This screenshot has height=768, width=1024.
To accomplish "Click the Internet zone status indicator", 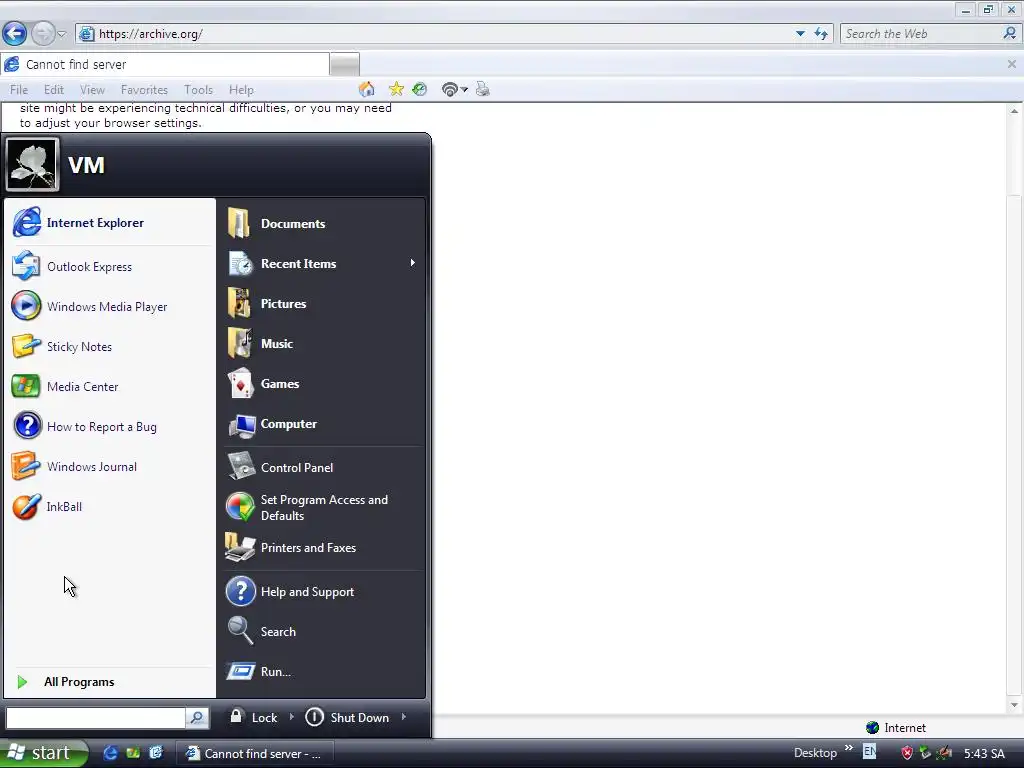I will 895,728.
